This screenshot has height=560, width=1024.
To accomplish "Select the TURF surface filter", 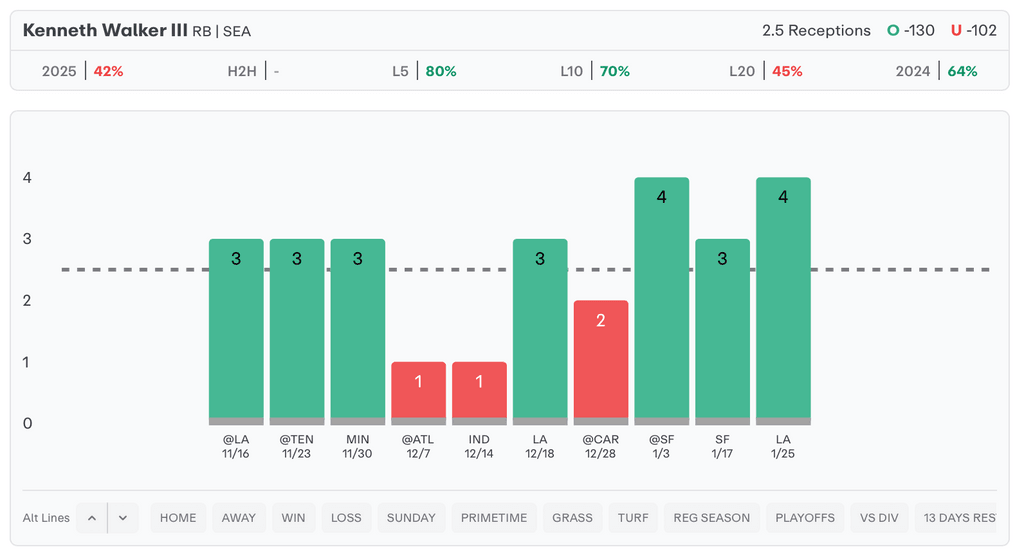I will (633, 518).
